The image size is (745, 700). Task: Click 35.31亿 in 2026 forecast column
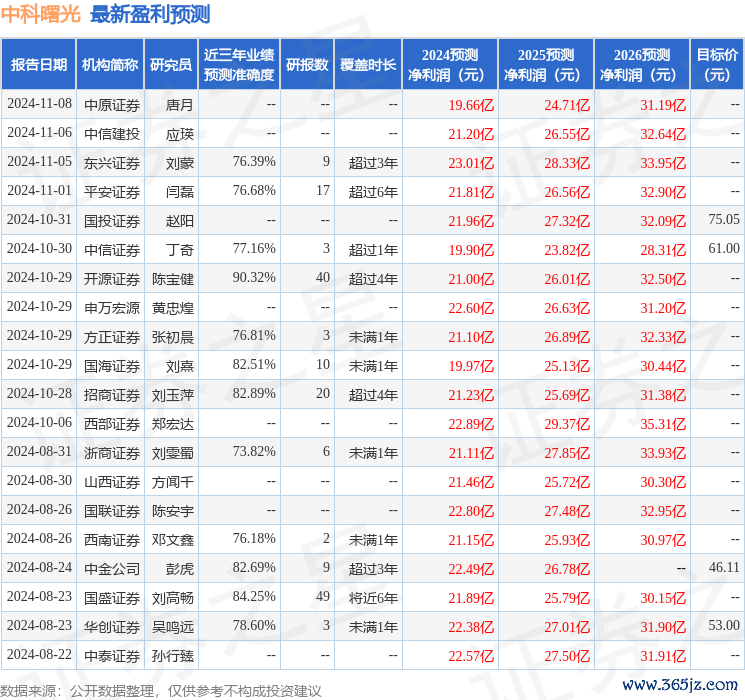663,424
